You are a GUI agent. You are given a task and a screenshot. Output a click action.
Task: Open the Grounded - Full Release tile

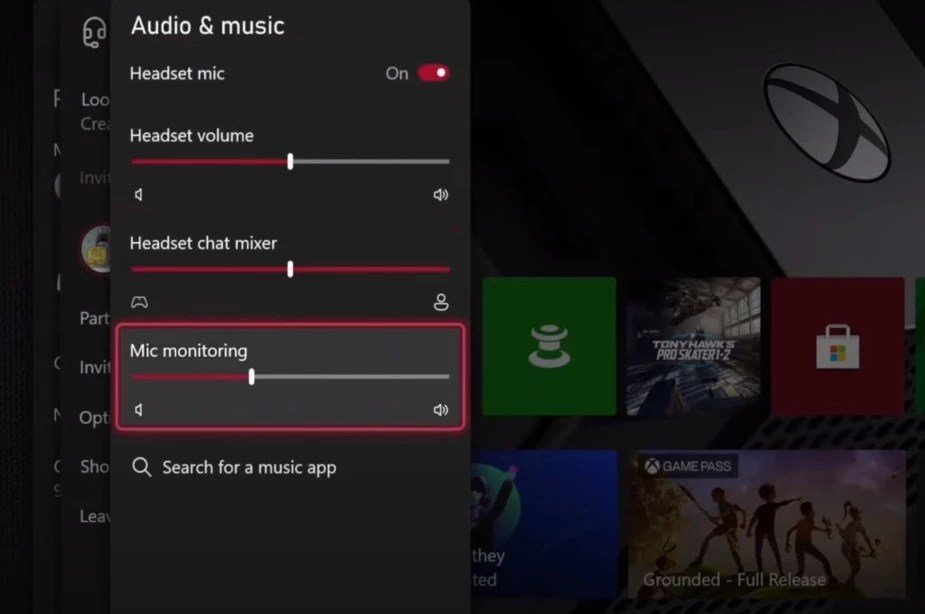pyautogui.click(x=768, y=525)
